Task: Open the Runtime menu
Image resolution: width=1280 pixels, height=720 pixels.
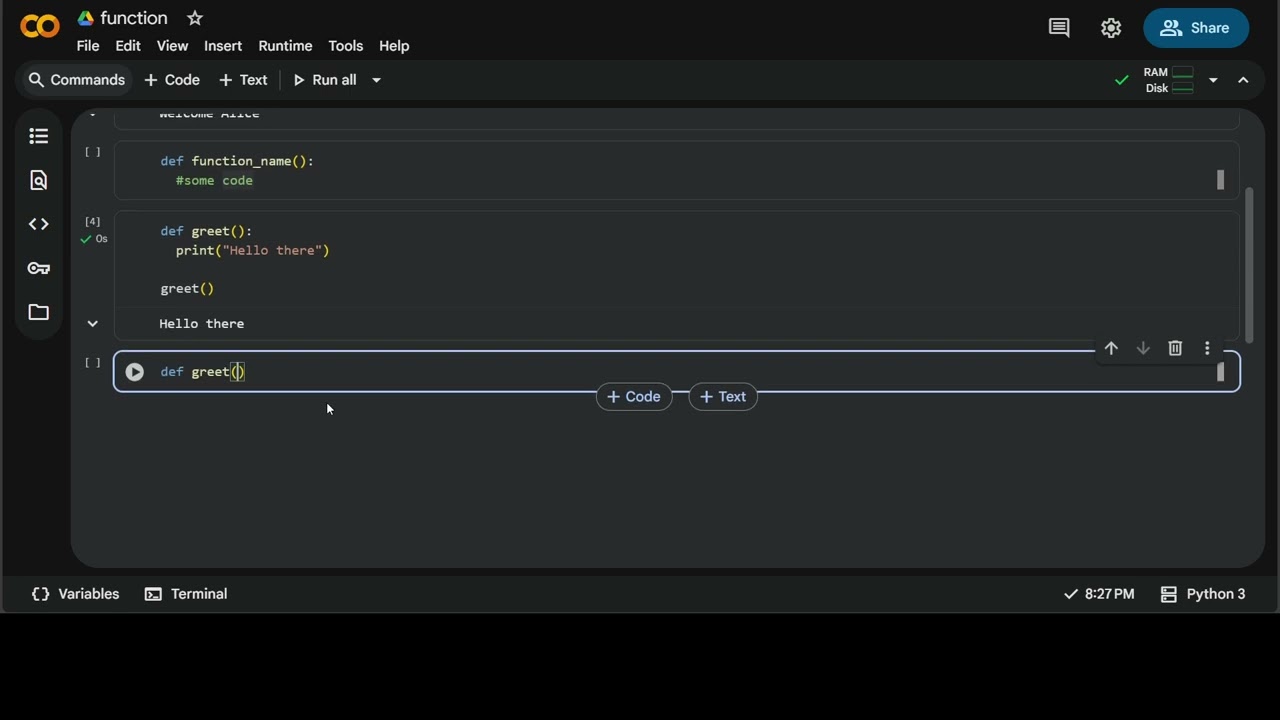Action: click(285, 46)
